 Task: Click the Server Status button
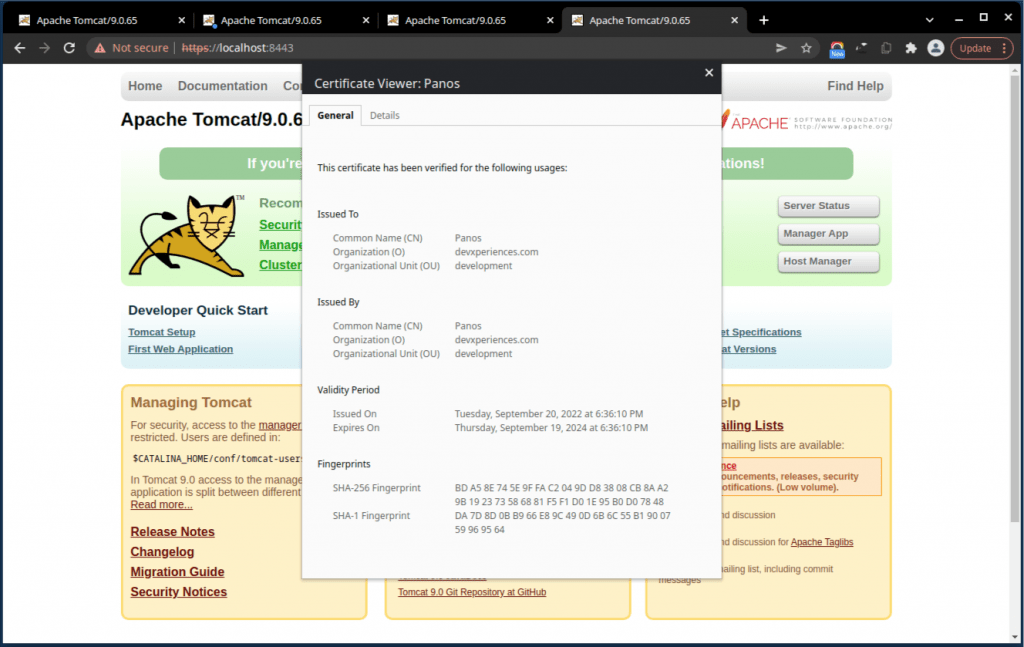(x=828, y=206)
